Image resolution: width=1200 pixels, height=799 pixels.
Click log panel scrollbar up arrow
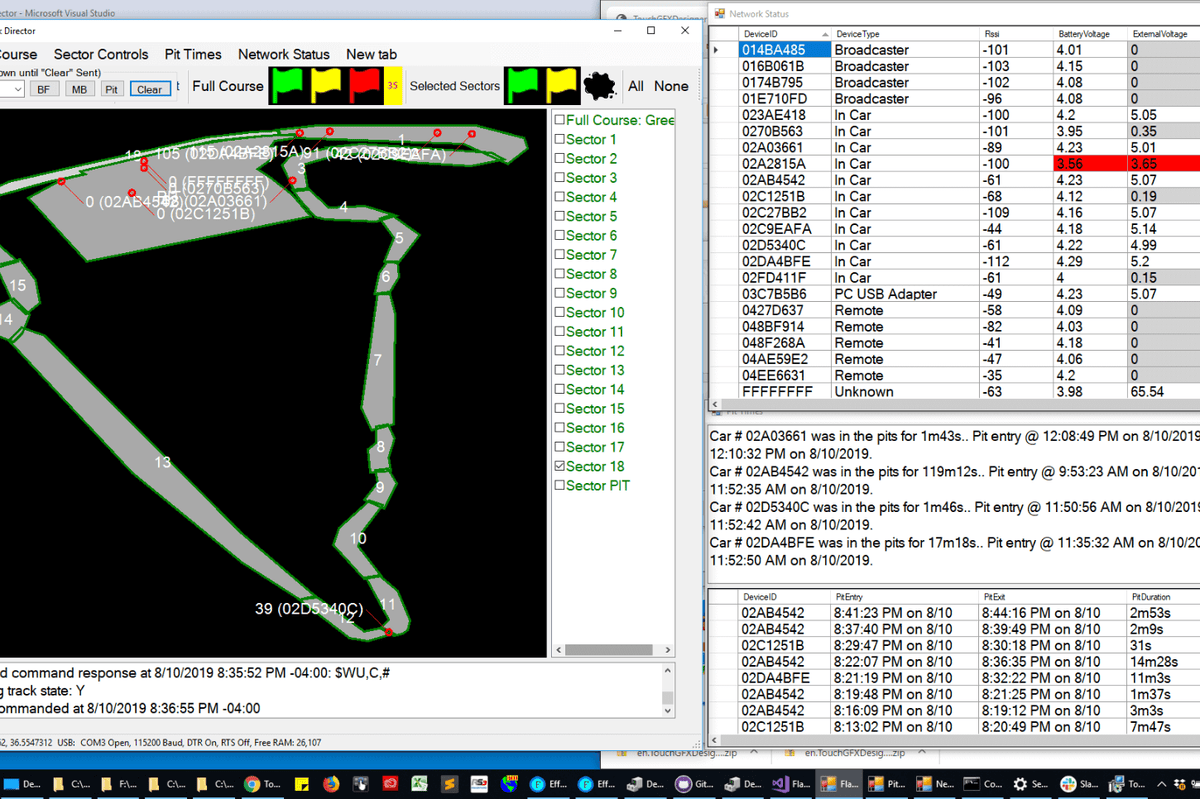669,673
